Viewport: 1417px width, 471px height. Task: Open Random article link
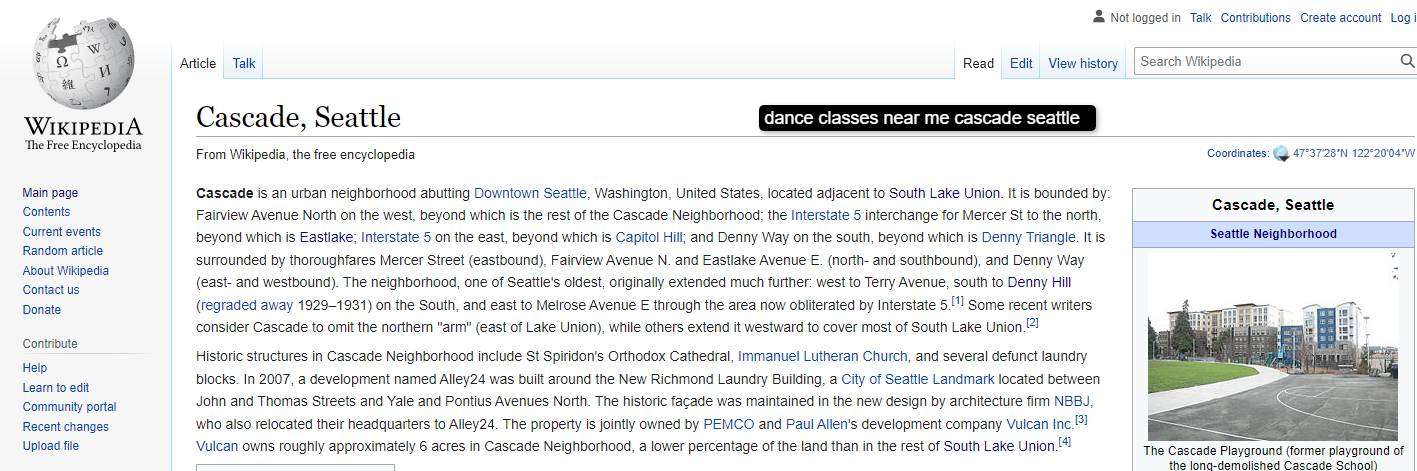pos(62,251)
